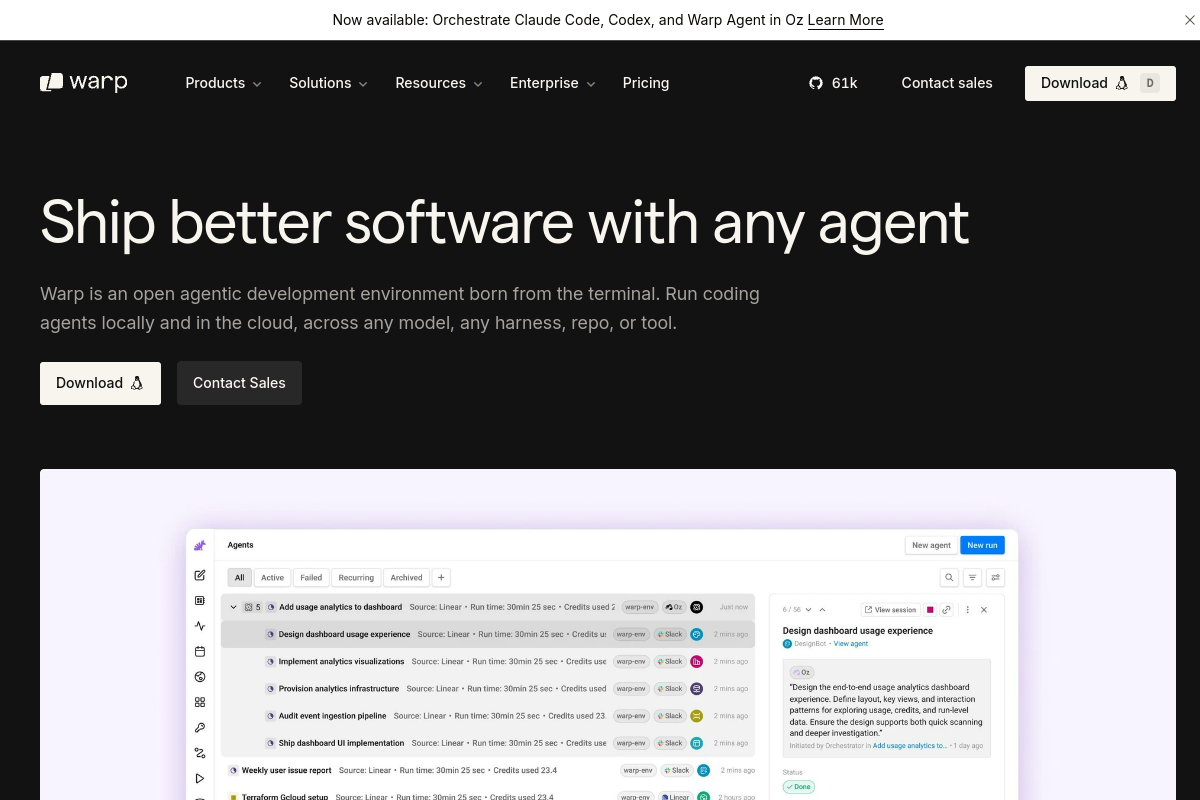Click the Slack tag on Implement analytics visualizations row
Viewport: 1200px width, 800px height.
(670, 661)
